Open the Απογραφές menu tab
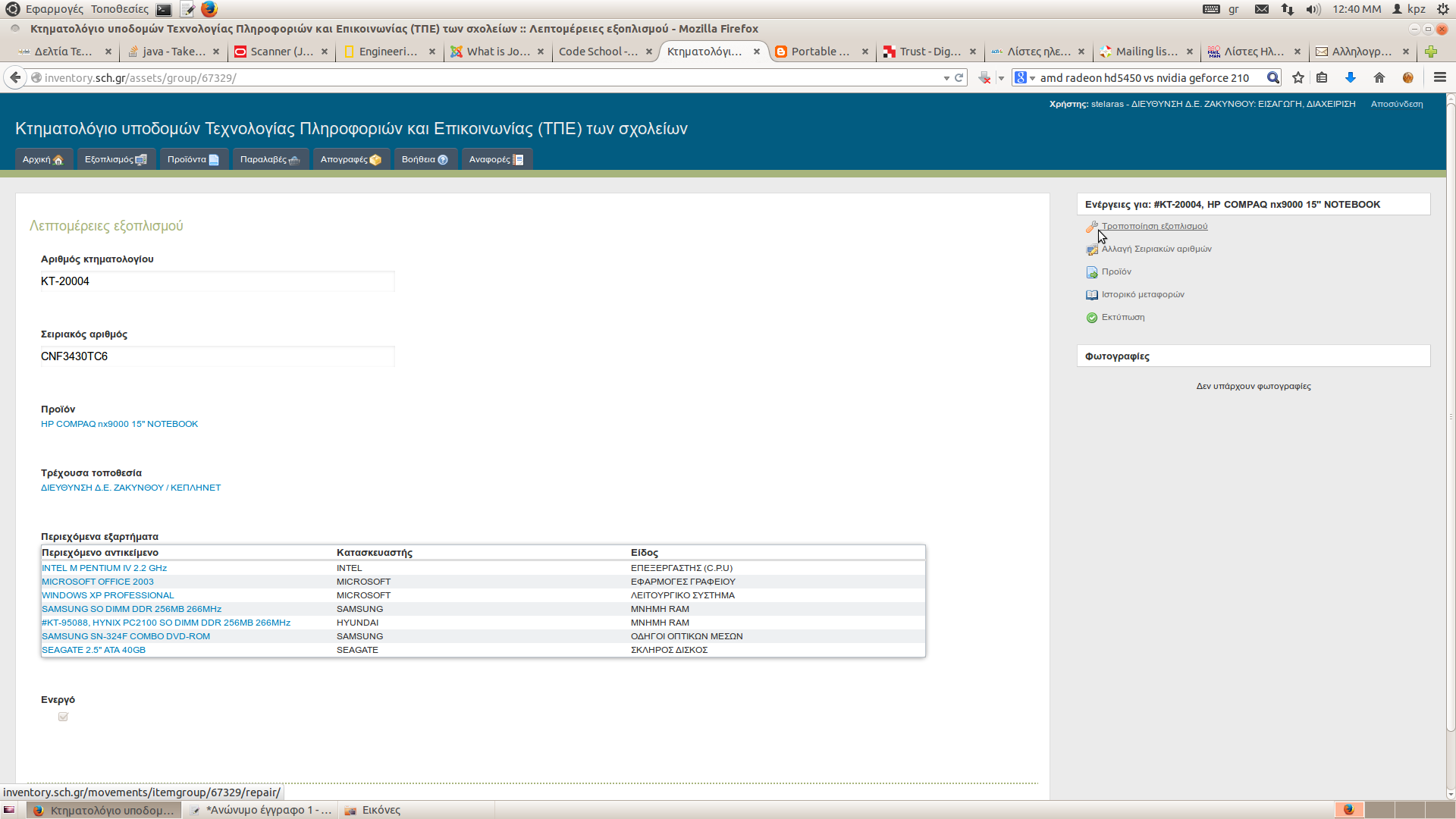Screen dimensions: 1456x819 (x=351, y=159)
